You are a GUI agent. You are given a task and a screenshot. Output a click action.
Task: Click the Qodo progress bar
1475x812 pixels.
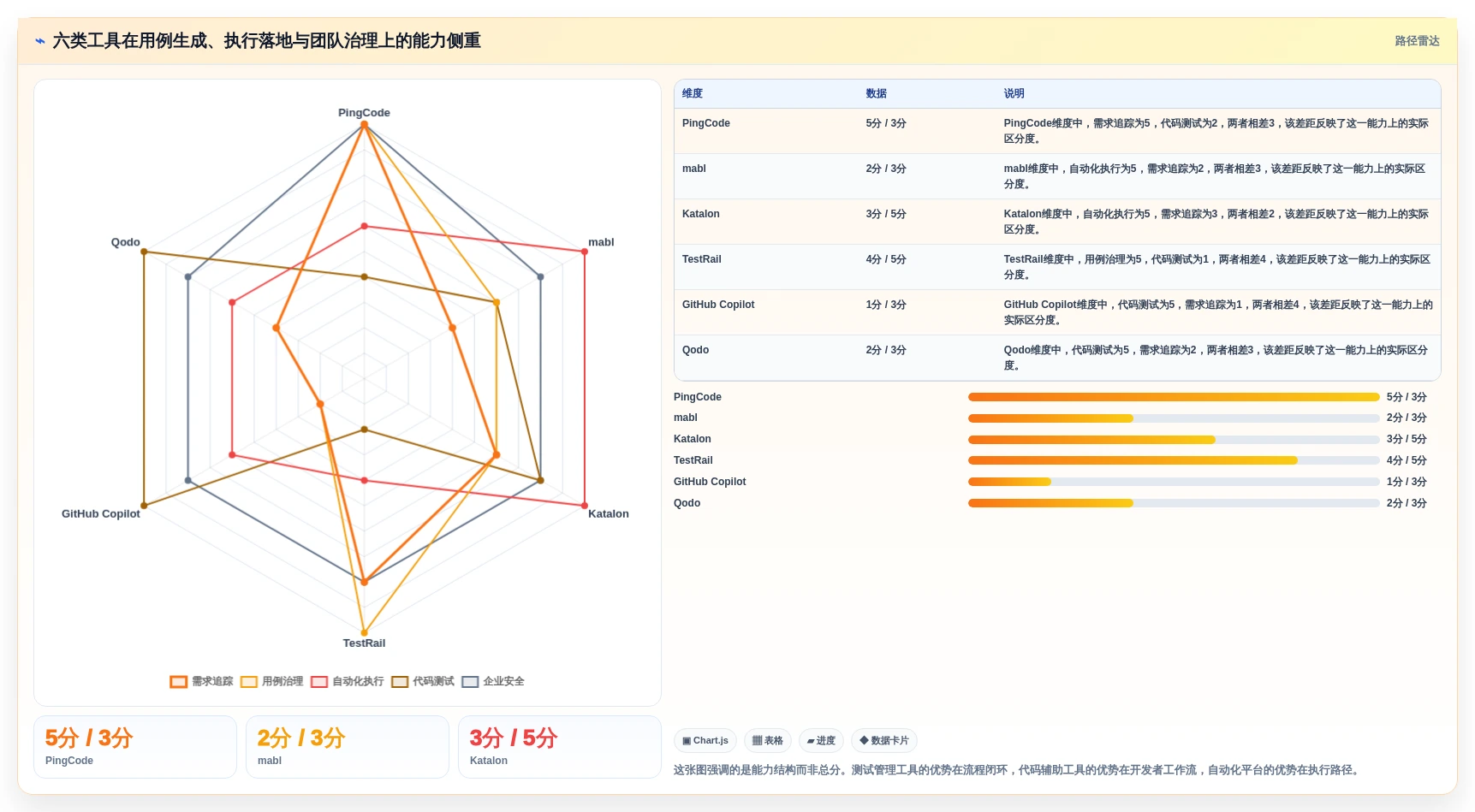coord(1174,503)
